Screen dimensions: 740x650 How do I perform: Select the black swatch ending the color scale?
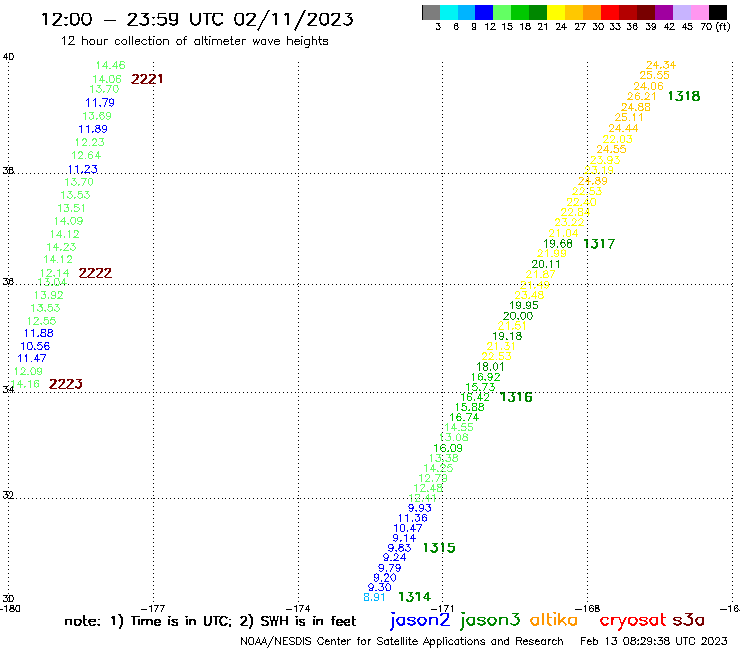tap(718, 12)
